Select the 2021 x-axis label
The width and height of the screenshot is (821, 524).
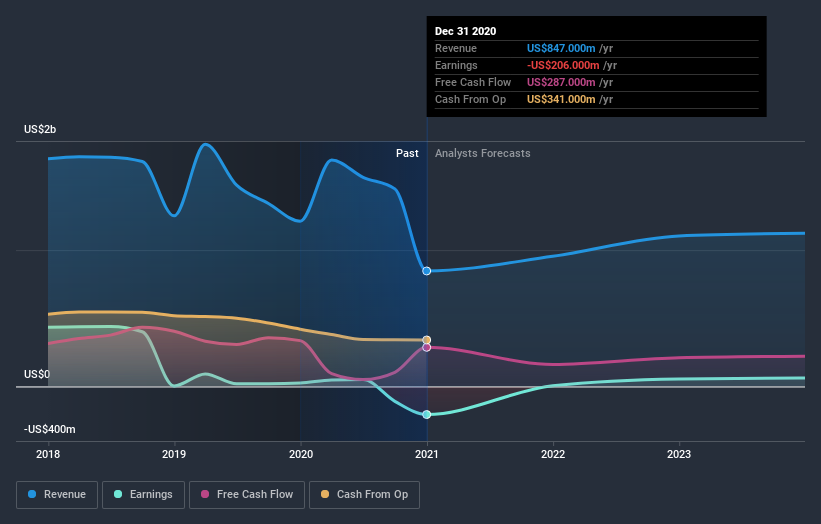427,454
